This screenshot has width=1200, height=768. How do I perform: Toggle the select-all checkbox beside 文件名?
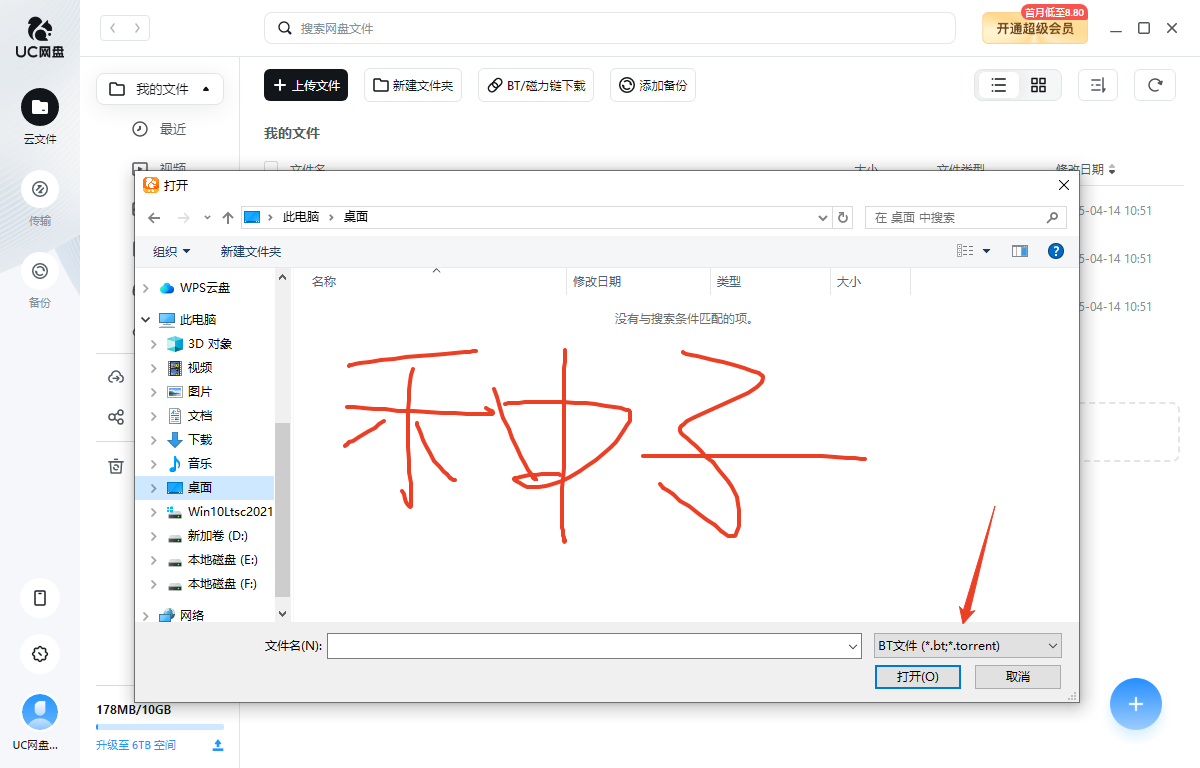[271, 169]
